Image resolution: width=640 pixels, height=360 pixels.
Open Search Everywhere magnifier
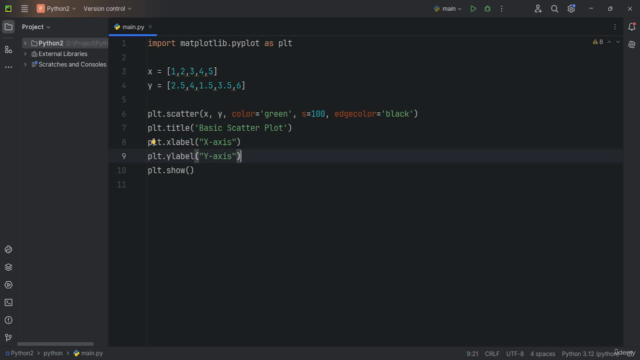(x=554, y=9)
